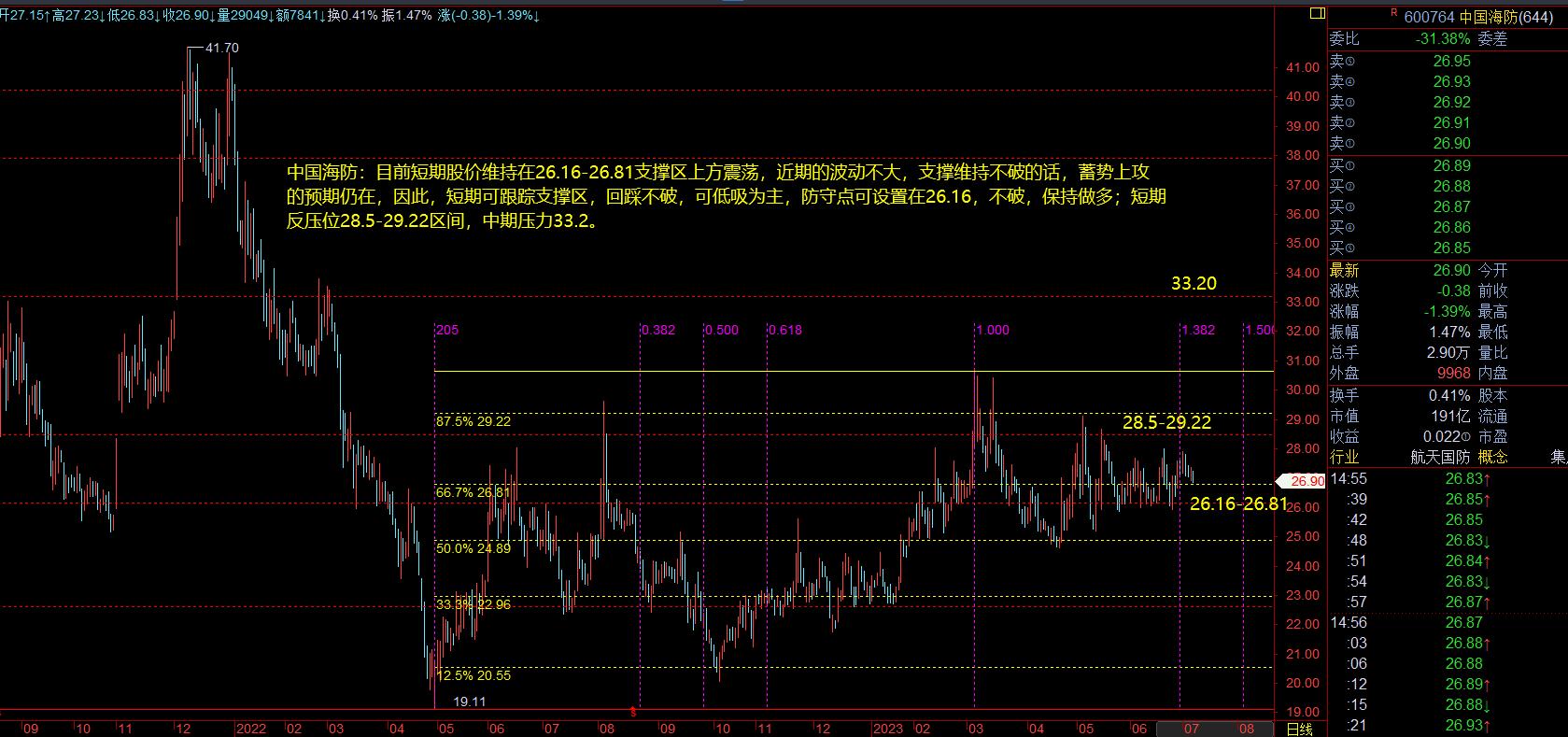Screen dimensions: 1568x737
Task: Click the 205 time marker label
Action: pyautogui.click(x=447, y=330)
